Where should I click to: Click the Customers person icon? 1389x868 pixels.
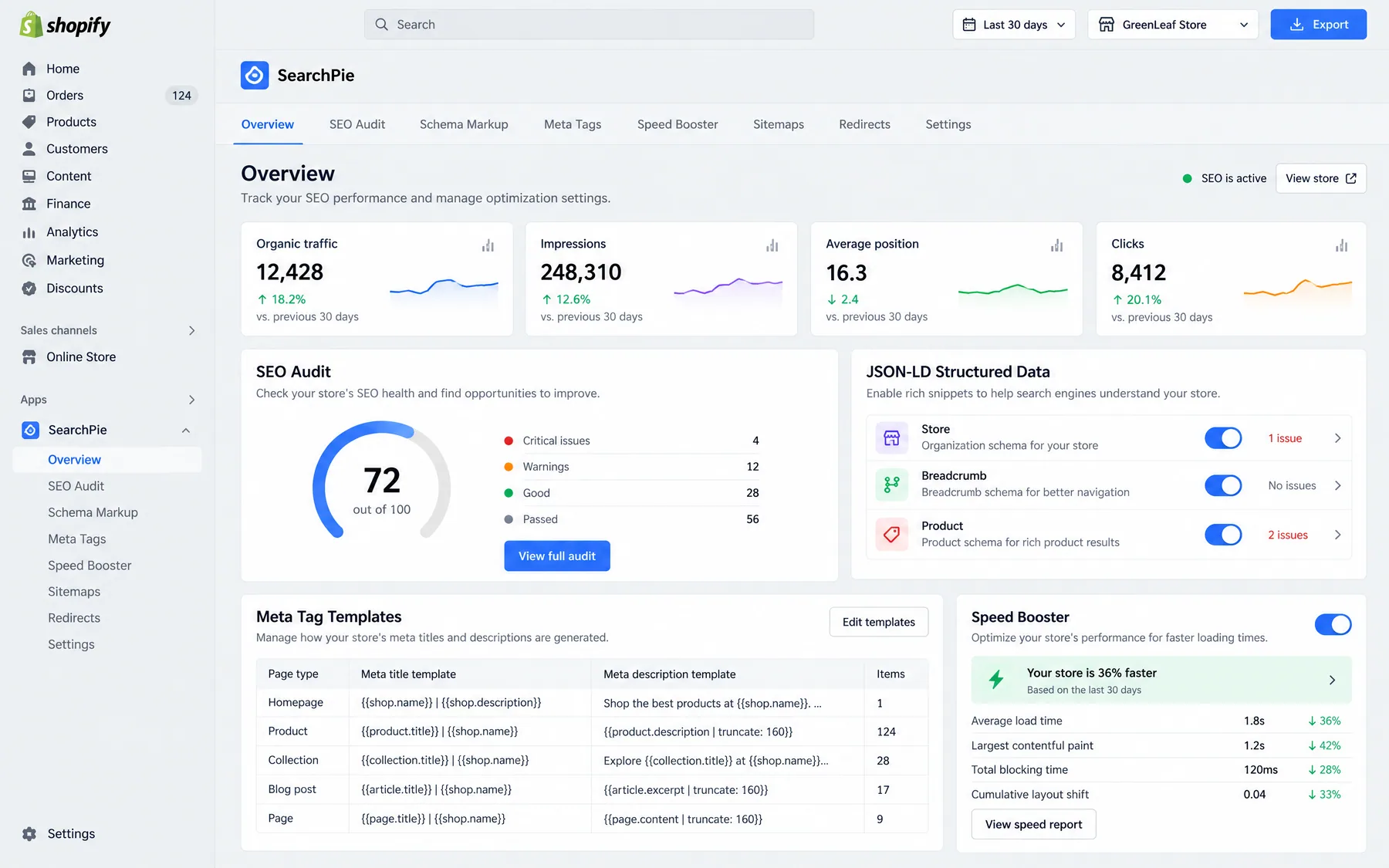(x=29, y=149)
